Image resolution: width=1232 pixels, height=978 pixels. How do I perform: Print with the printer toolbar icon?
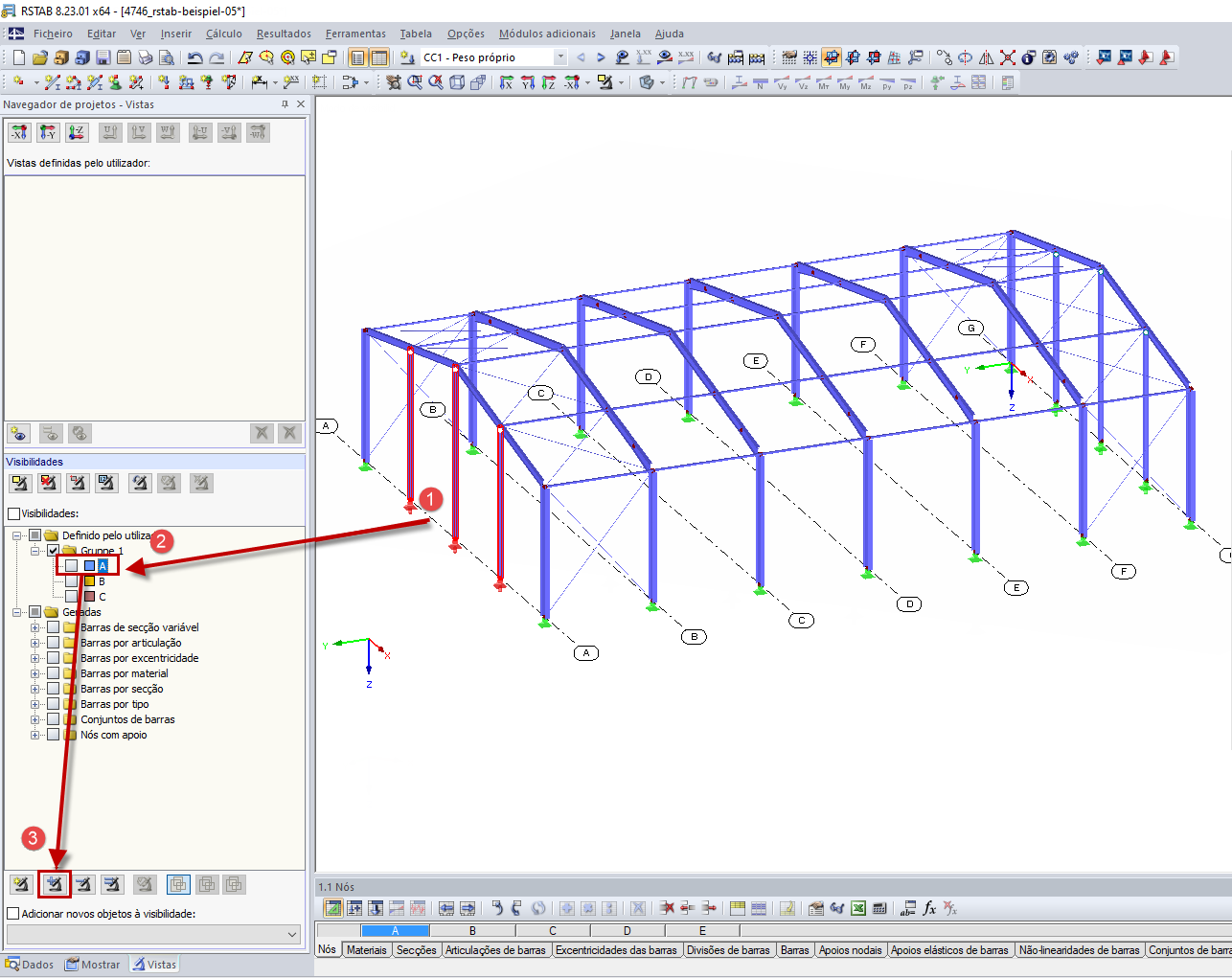[x=145, y=57]
